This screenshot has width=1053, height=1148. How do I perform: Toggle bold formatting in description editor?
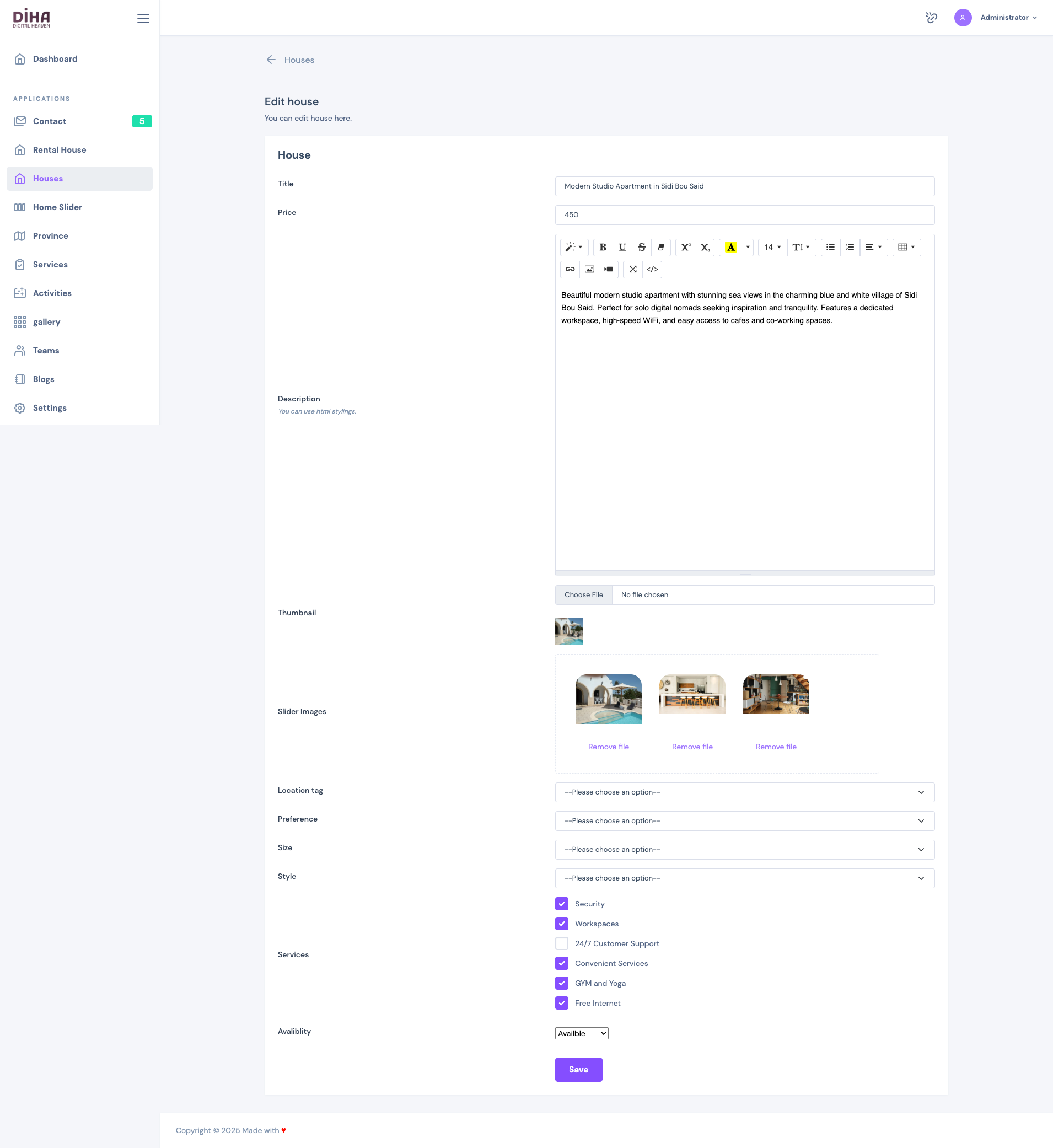[x=602, y=248]
